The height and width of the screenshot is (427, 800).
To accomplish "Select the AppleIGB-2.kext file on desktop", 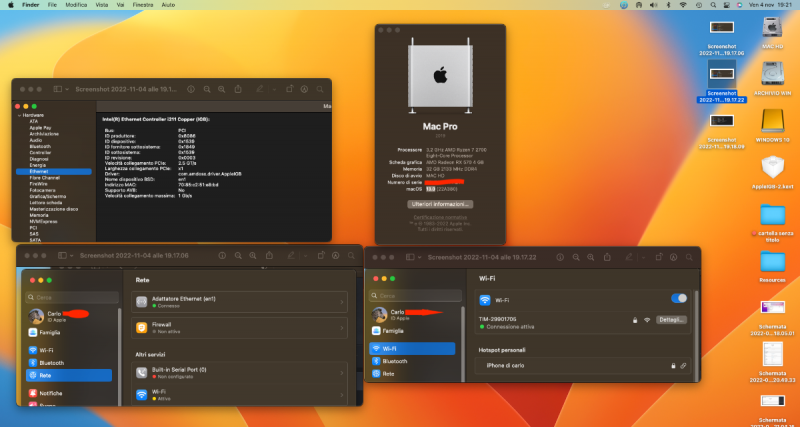I will click(772, 172).
